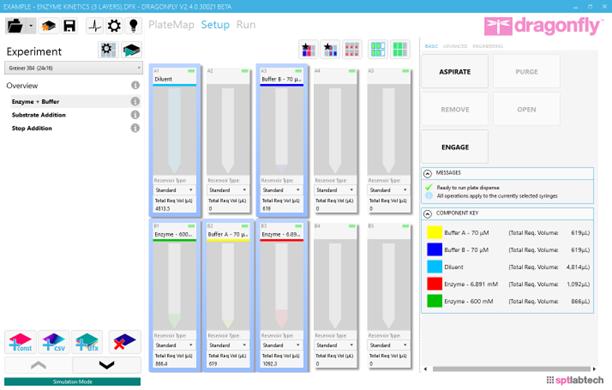Toggle the green indicator on syringe A5
Image resolution: width=612 pixels, height=390 pixels.
point(406,71)
